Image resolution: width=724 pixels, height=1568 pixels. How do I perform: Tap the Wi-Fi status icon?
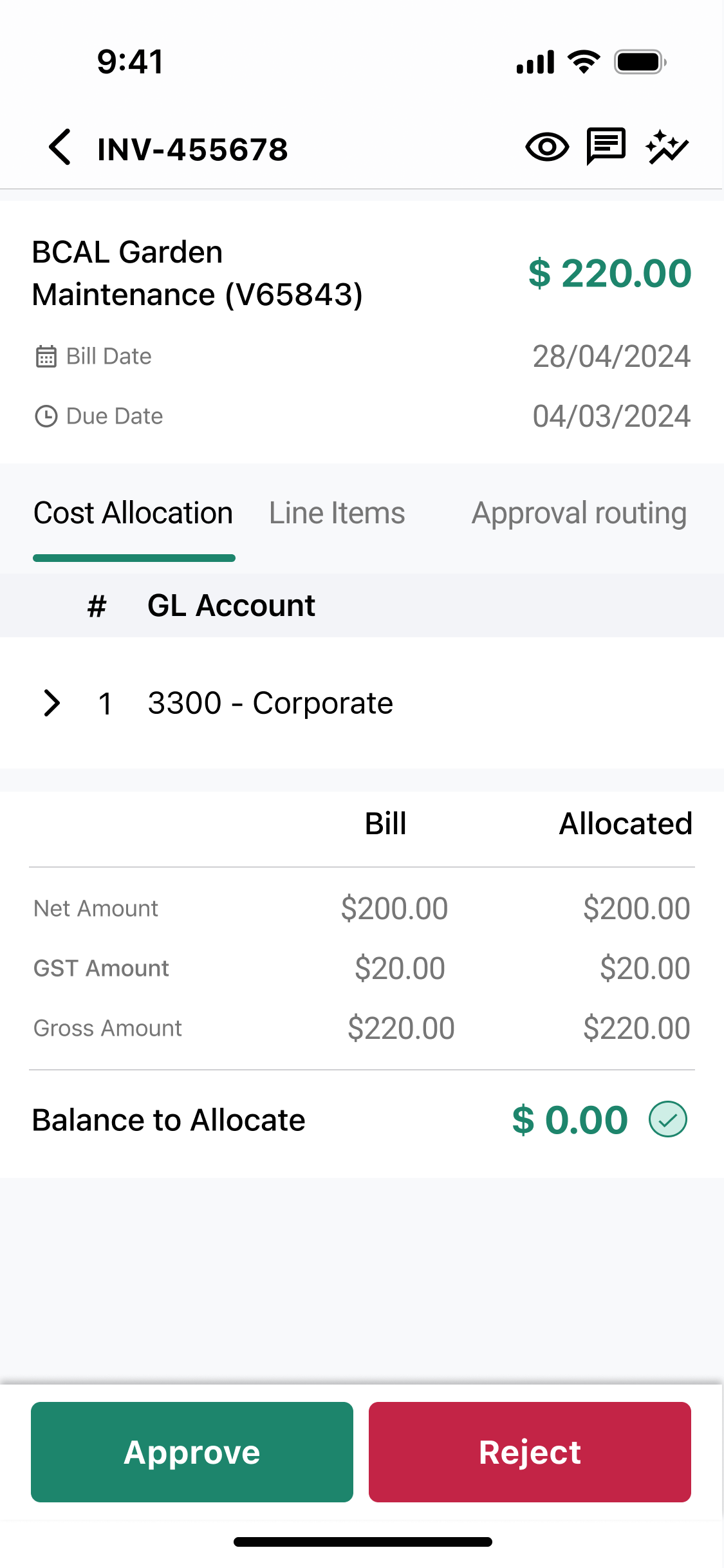(584, 62)
